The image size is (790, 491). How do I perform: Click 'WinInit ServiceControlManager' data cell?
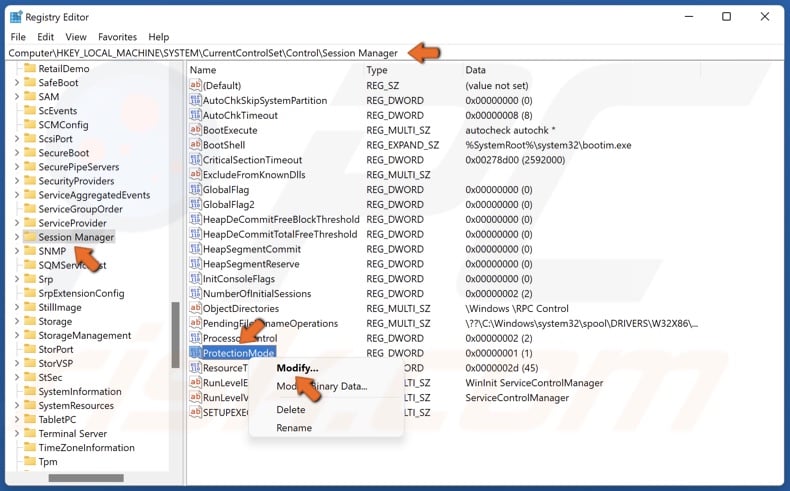pos(534,383)
